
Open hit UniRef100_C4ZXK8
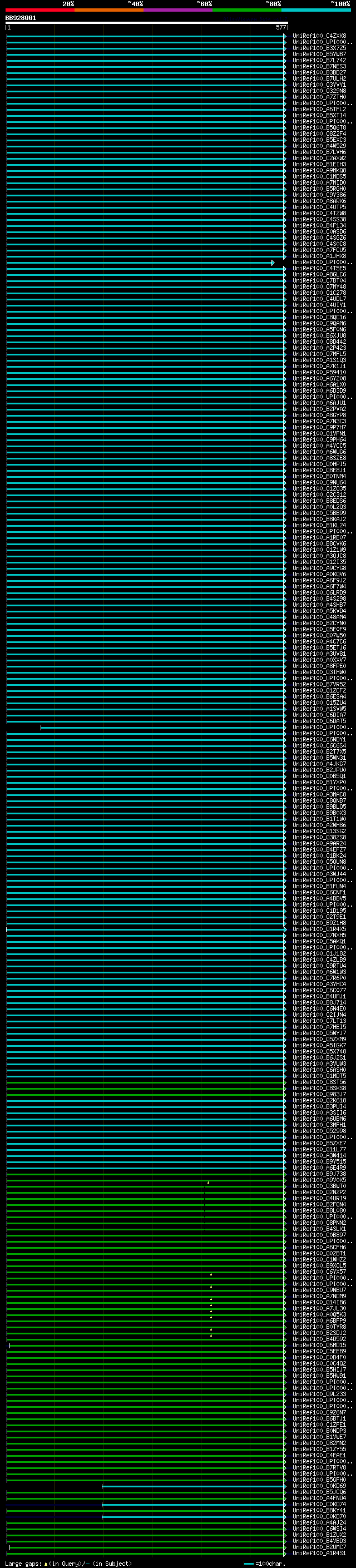(x=319, y=36)
